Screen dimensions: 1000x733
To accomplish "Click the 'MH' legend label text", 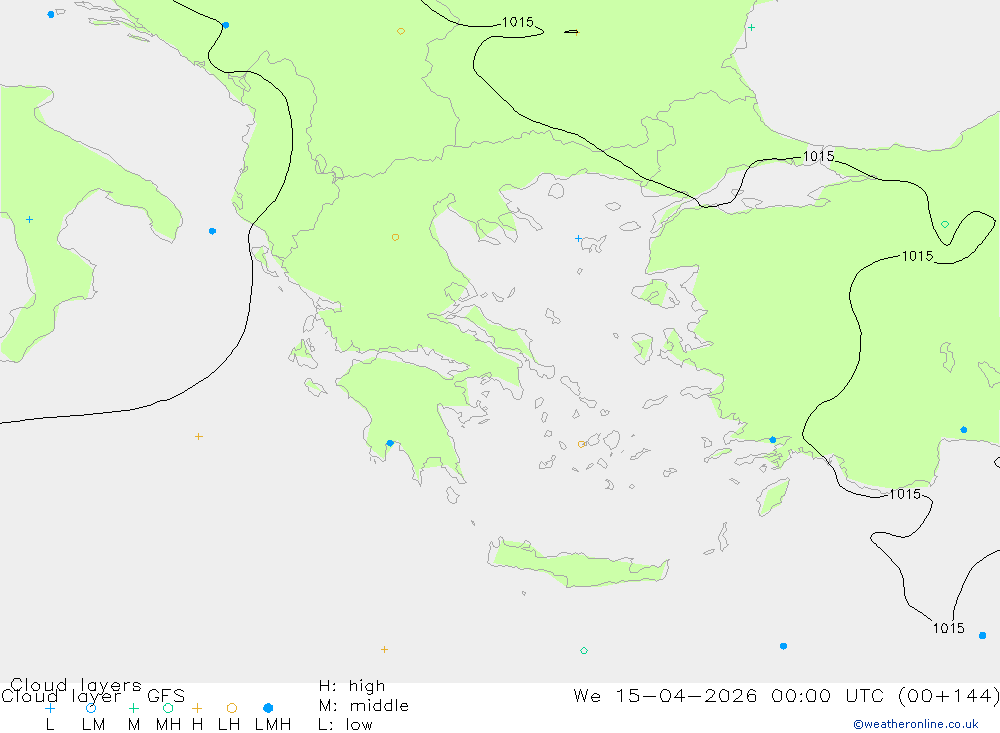I will [168, 725].
